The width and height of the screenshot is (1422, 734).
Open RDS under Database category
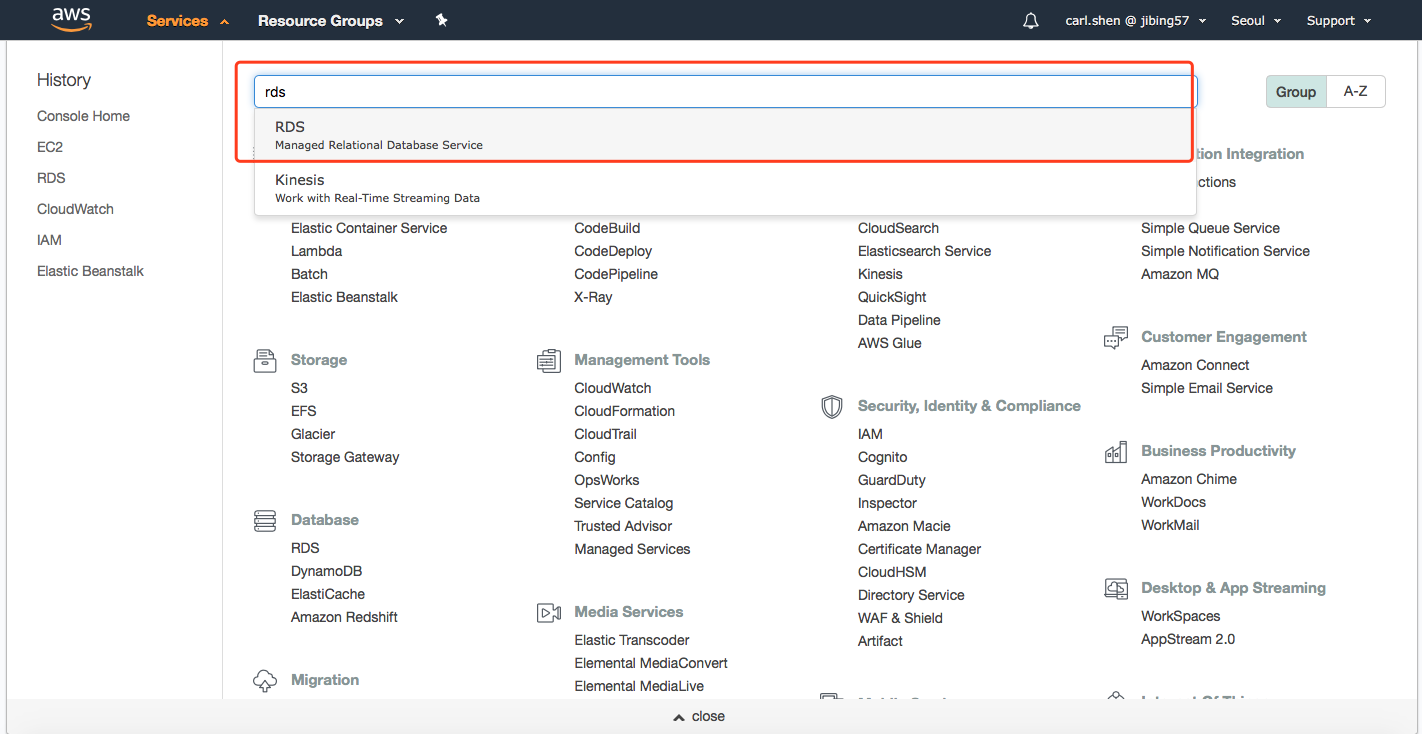305,548
